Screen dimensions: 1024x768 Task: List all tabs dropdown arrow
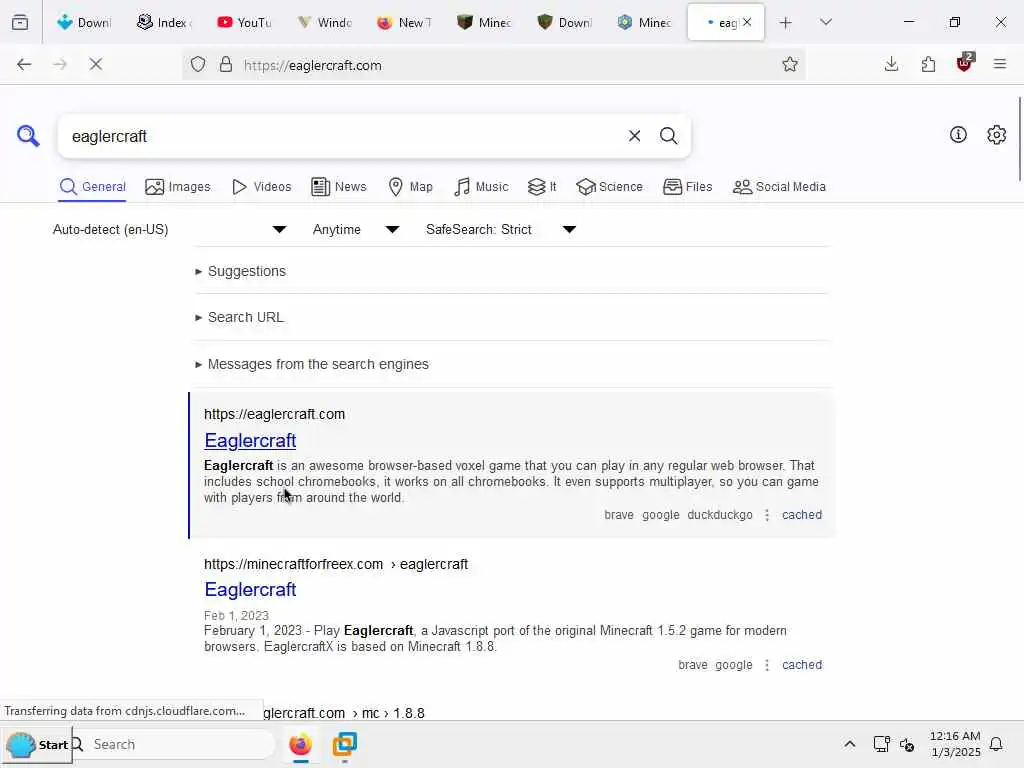pos(825,23)
